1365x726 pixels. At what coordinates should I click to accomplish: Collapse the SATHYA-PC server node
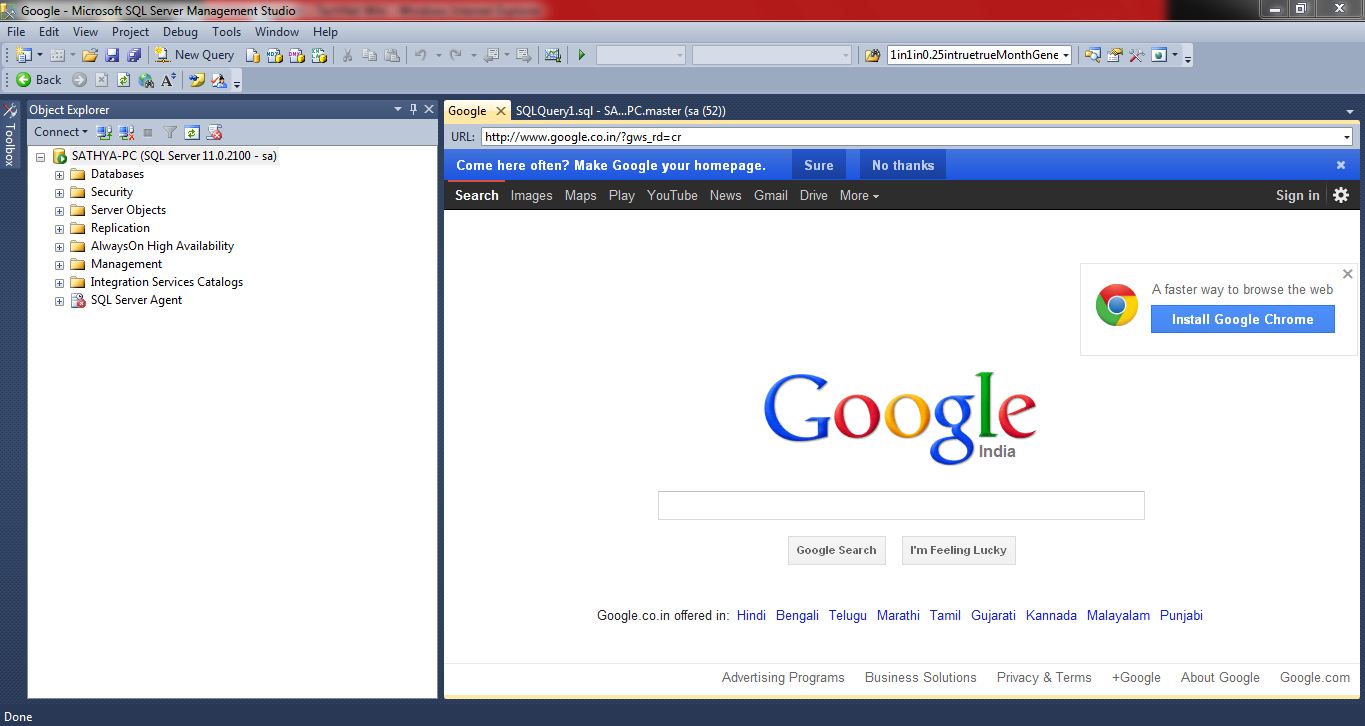click(x=41, y=156)
